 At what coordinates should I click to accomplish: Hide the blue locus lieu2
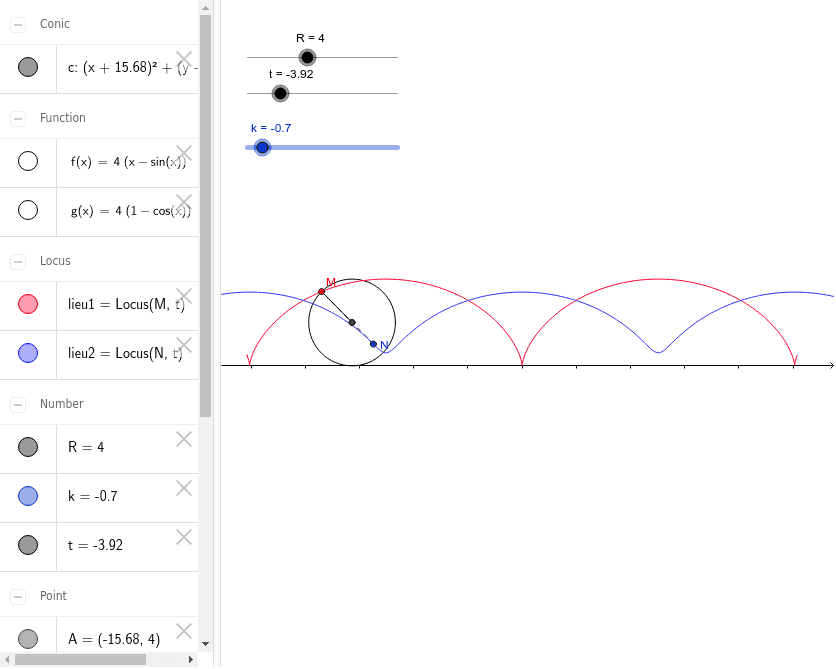pos(28,353)
